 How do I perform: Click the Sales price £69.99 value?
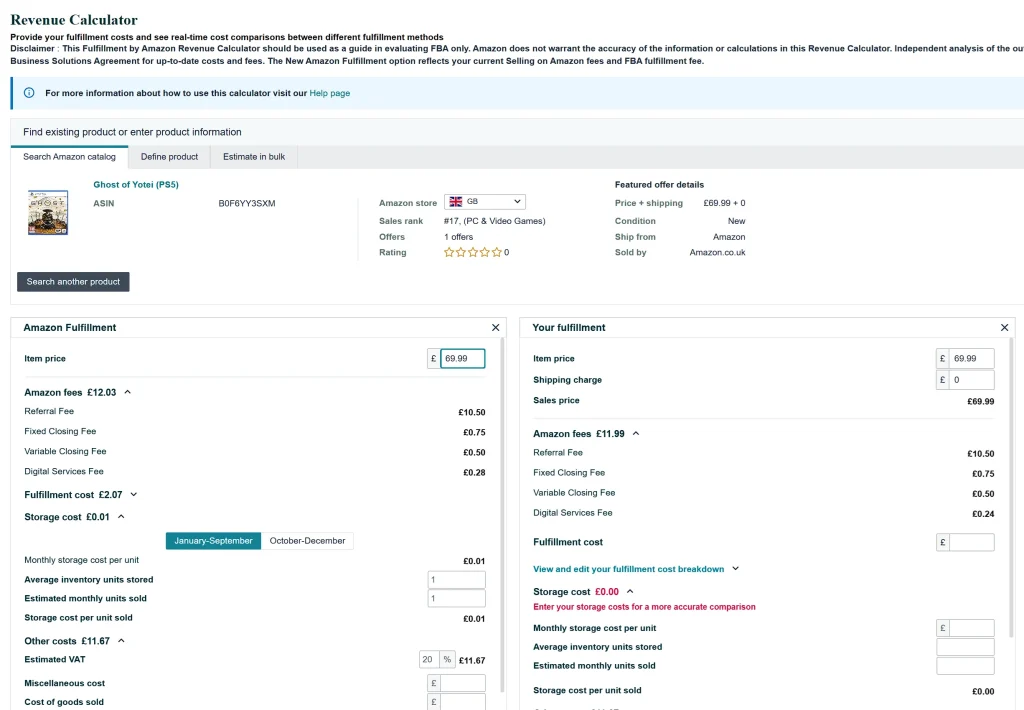click(981, 401)
